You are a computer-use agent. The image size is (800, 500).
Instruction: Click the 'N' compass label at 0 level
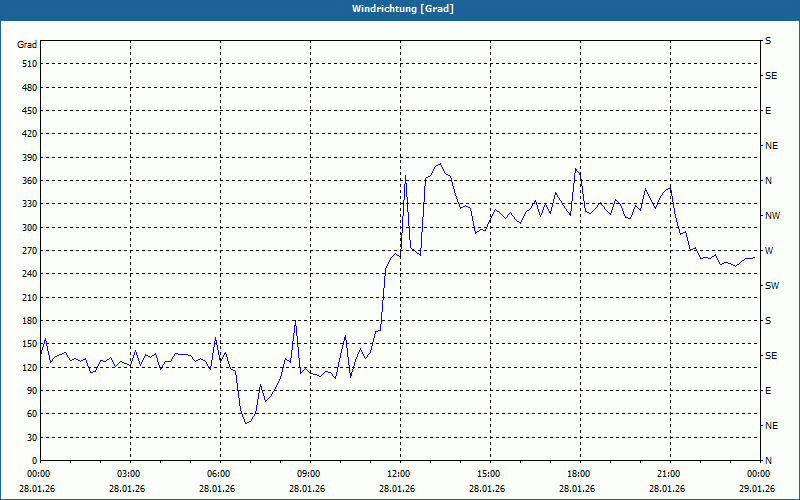[769, 461]
